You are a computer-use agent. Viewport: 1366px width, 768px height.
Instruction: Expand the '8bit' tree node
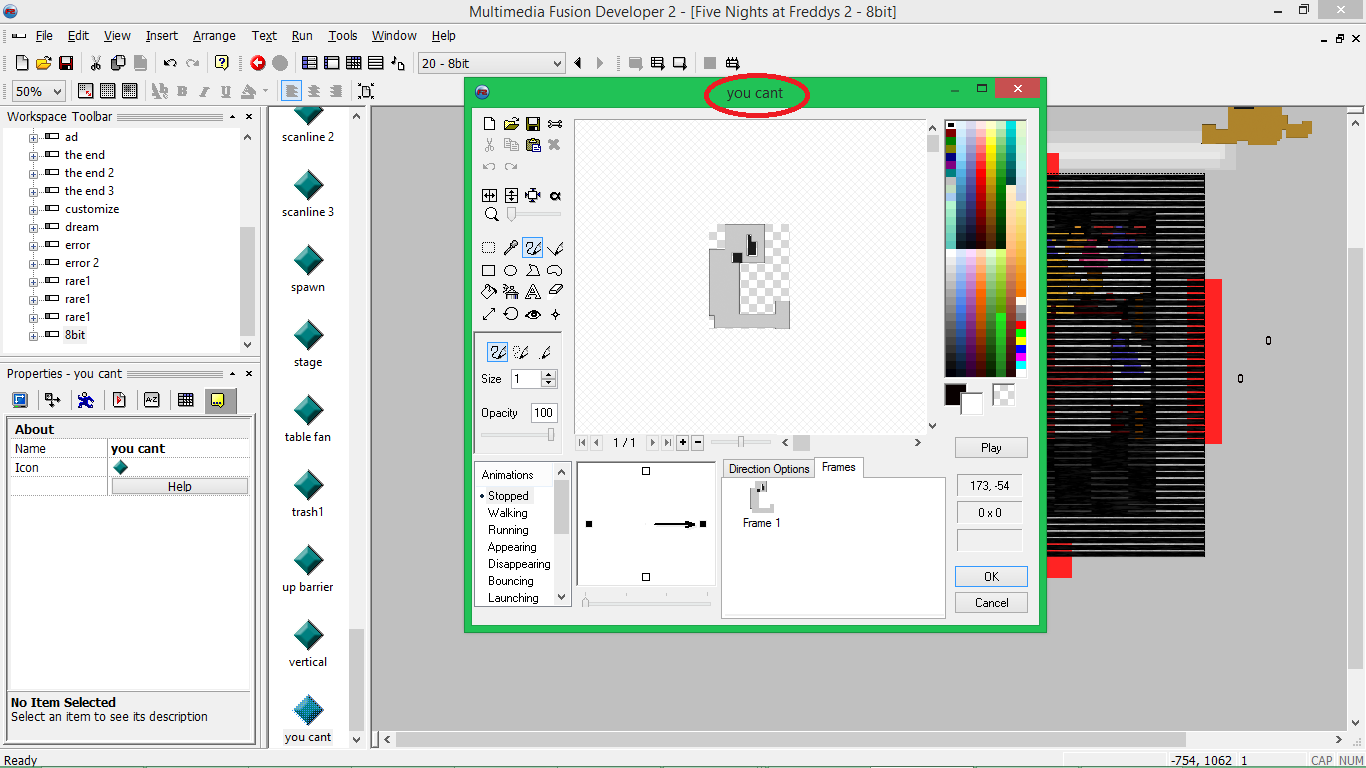pos(33,336)
